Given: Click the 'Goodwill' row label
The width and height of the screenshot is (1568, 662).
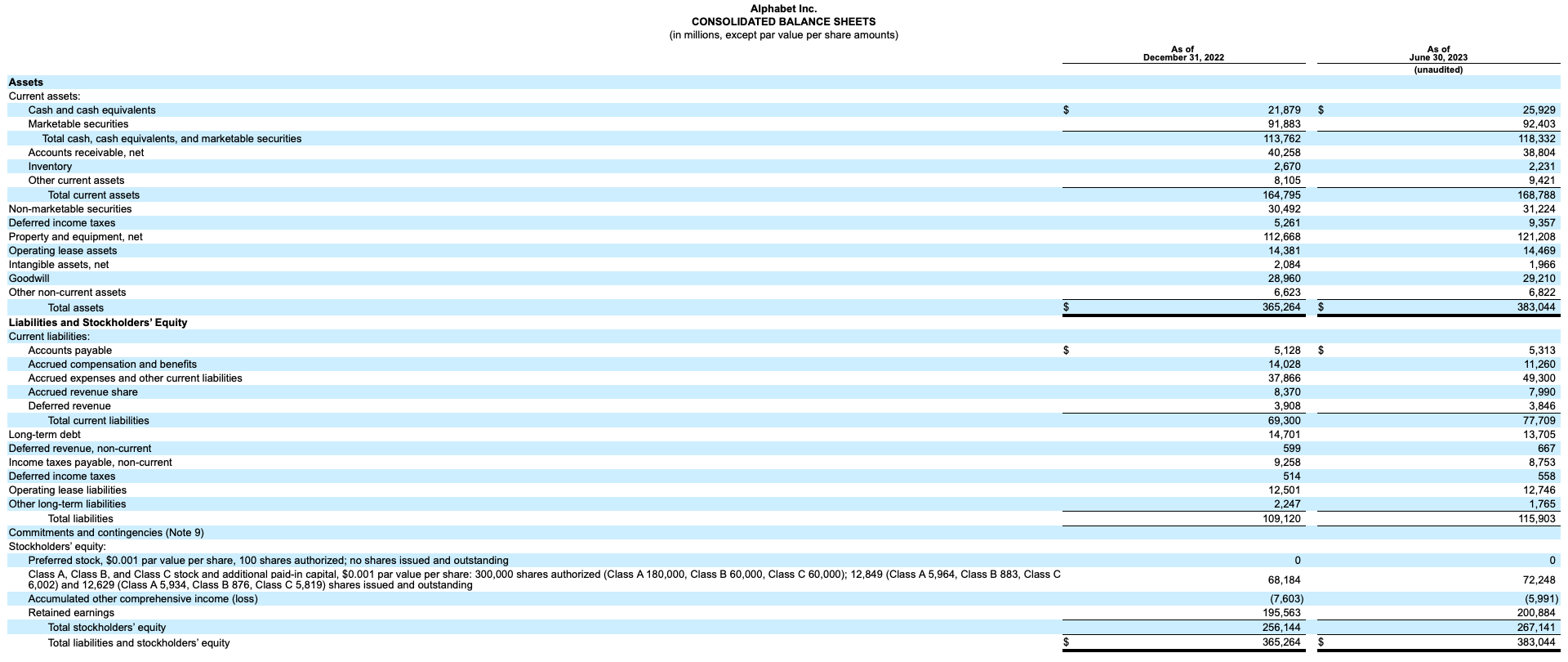Looking at the screenshot, I should (29, 279).
